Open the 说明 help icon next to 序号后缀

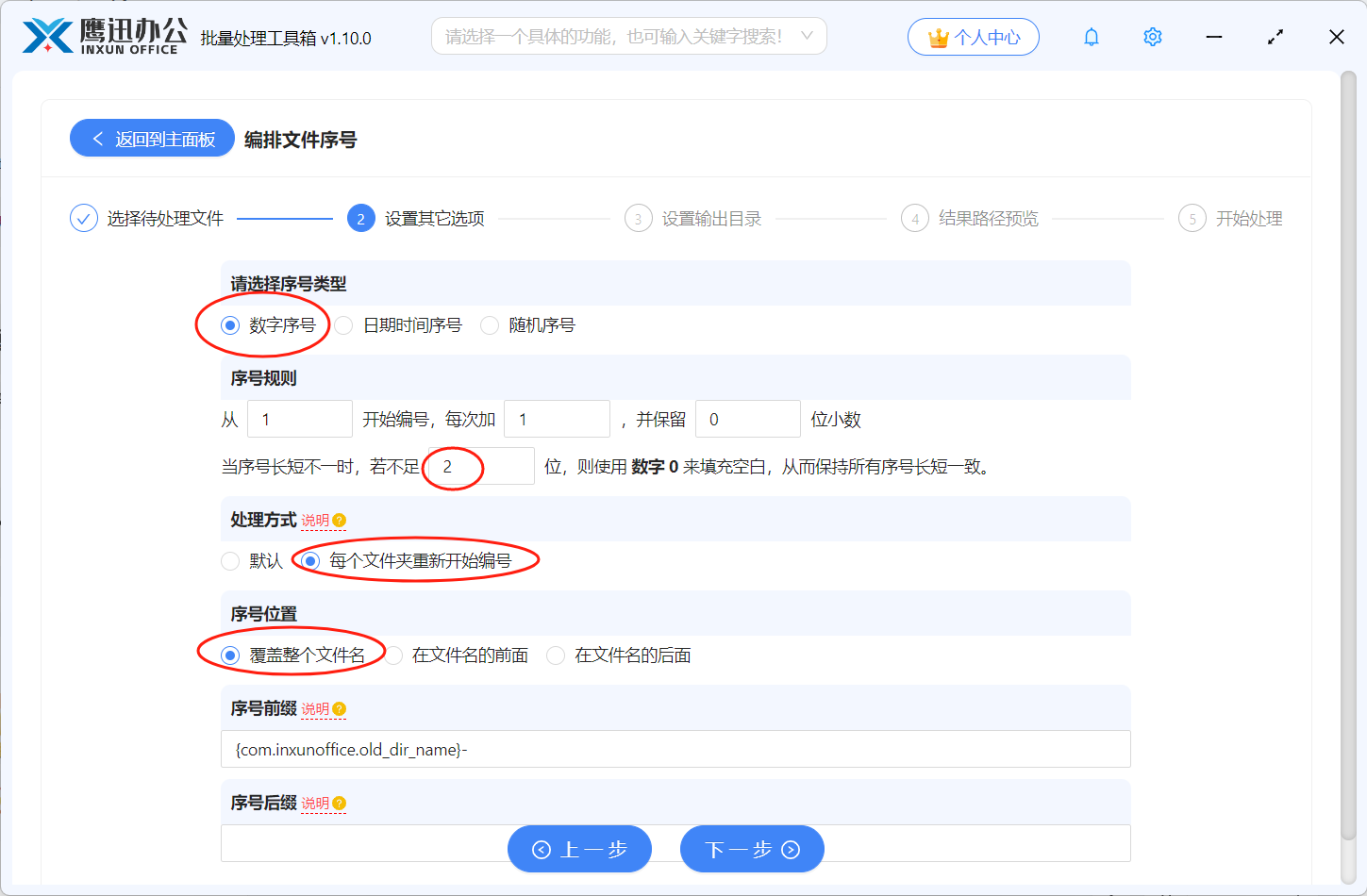tap(340, 803)
